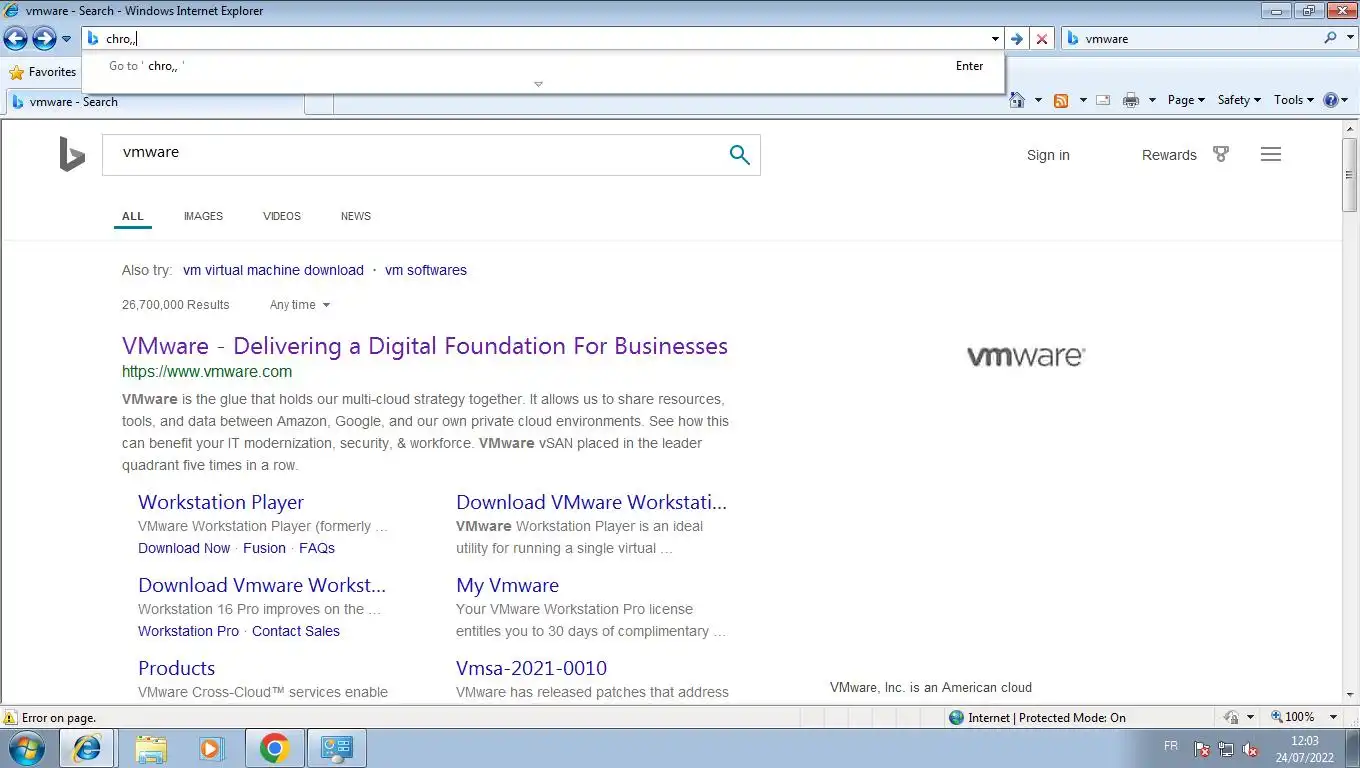Image resolution: width=1360 pixels, height=768 pixels.
Task: Open the Print options dropdown arrow
Action: [x=1152, y=100]
